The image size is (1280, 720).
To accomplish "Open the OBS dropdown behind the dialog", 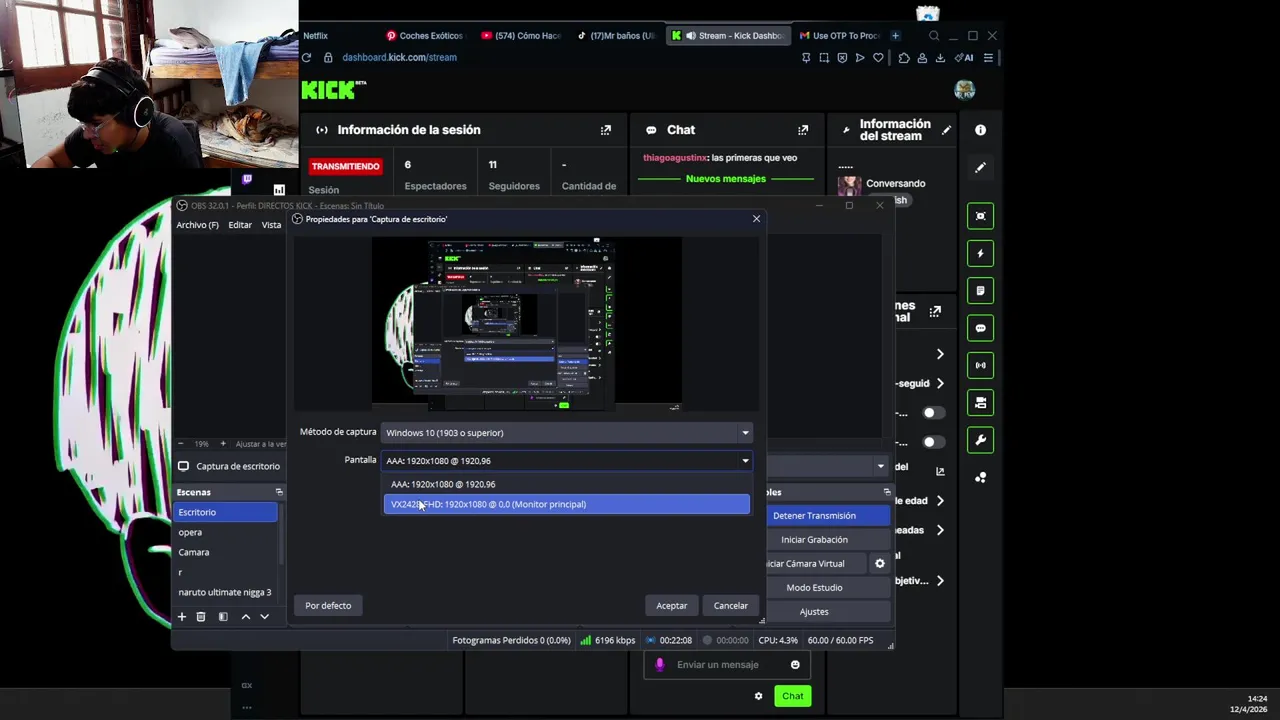I will [x=880, y=466].
